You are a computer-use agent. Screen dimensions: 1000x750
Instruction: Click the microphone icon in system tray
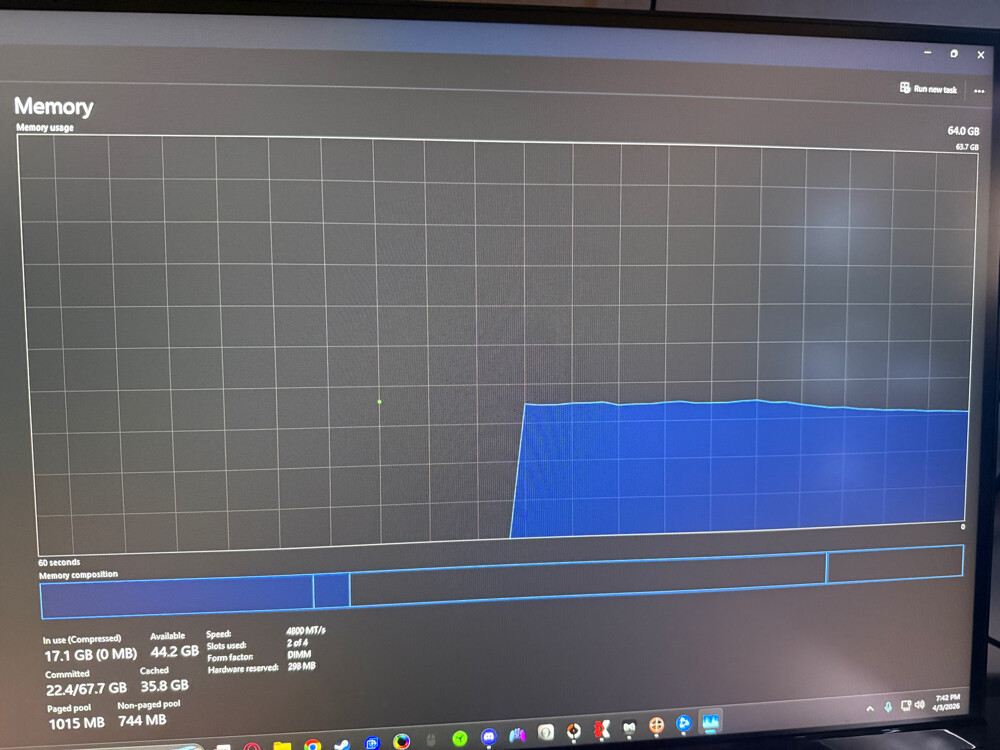888,707
